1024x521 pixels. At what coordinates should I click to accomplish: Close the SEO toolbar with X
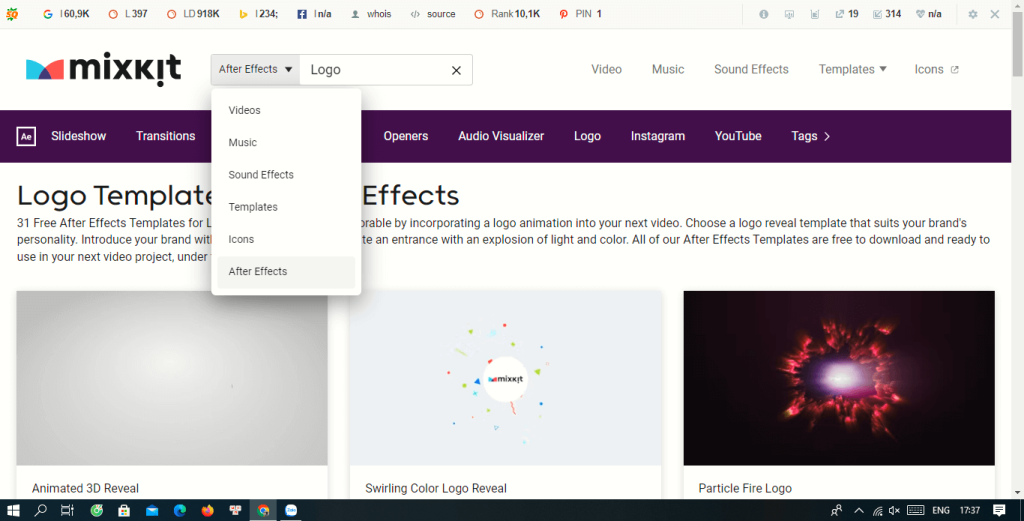(x=995, y=14)
